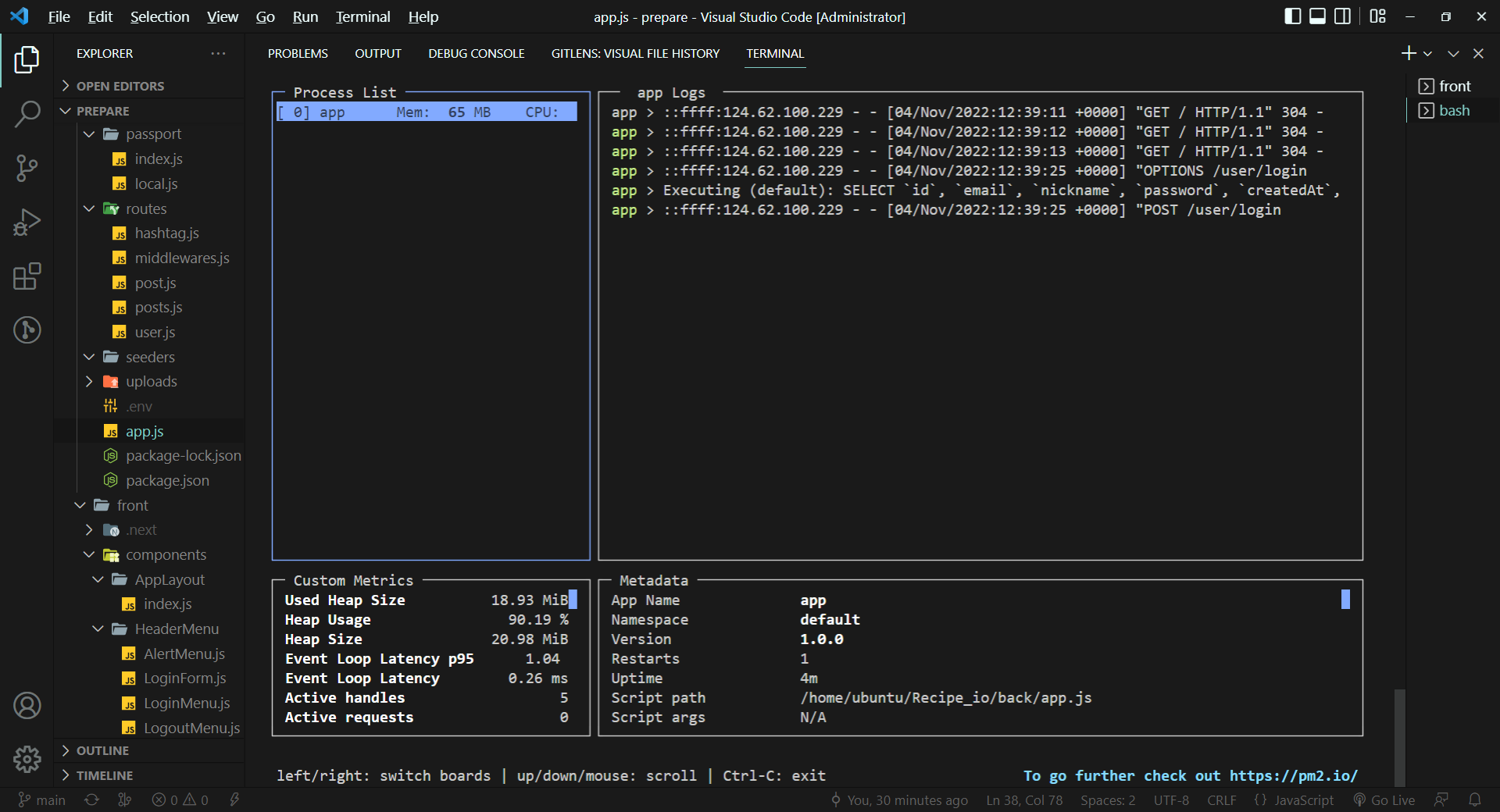
Task: Click the main branch status bar item
Action: 42,800
